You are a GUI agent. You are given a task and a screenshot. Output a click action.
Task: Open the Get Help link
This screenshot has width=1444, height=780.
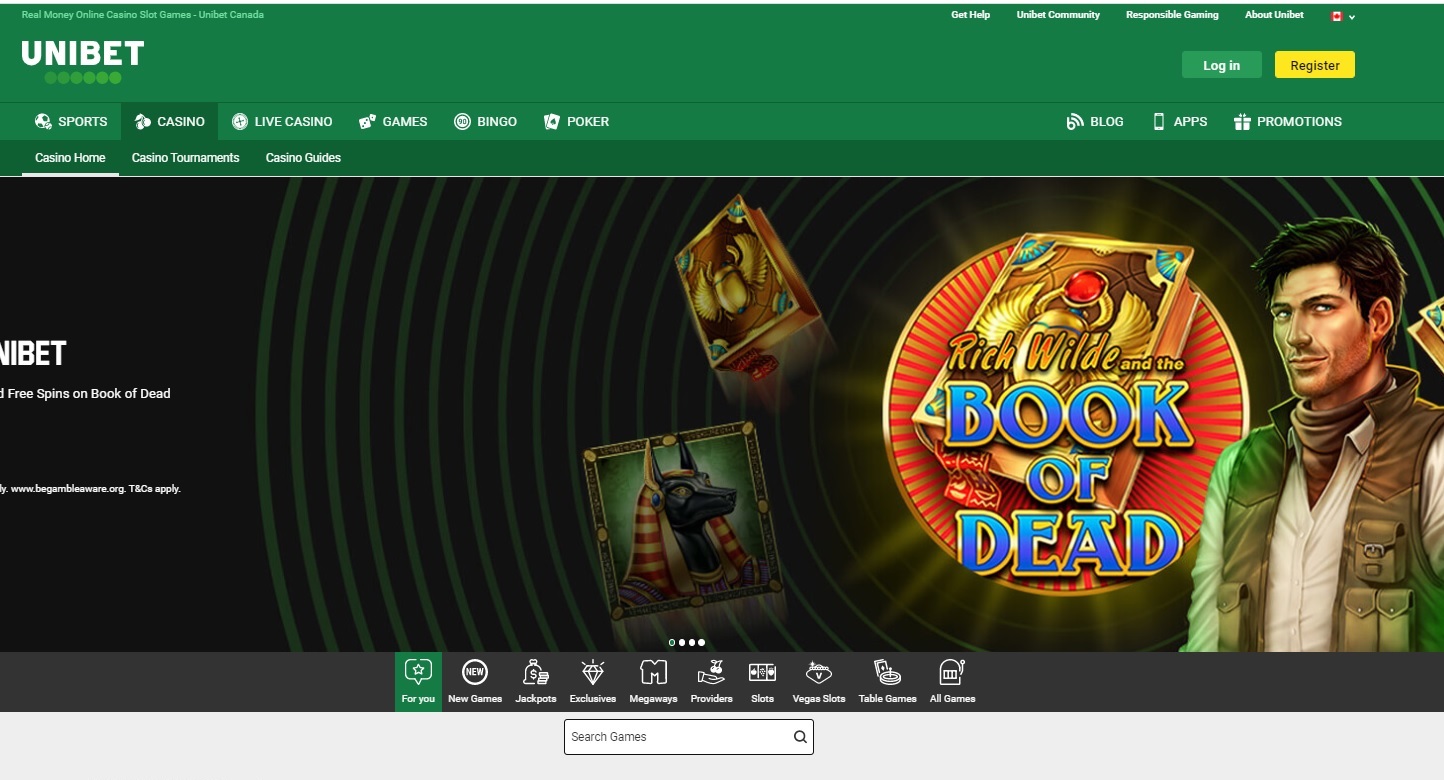pos(970,15)
